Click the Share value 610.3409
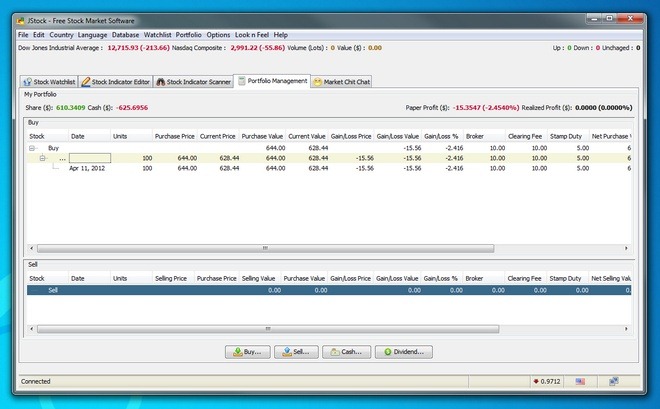Screen dimensions: 660x409 point(71,108)
